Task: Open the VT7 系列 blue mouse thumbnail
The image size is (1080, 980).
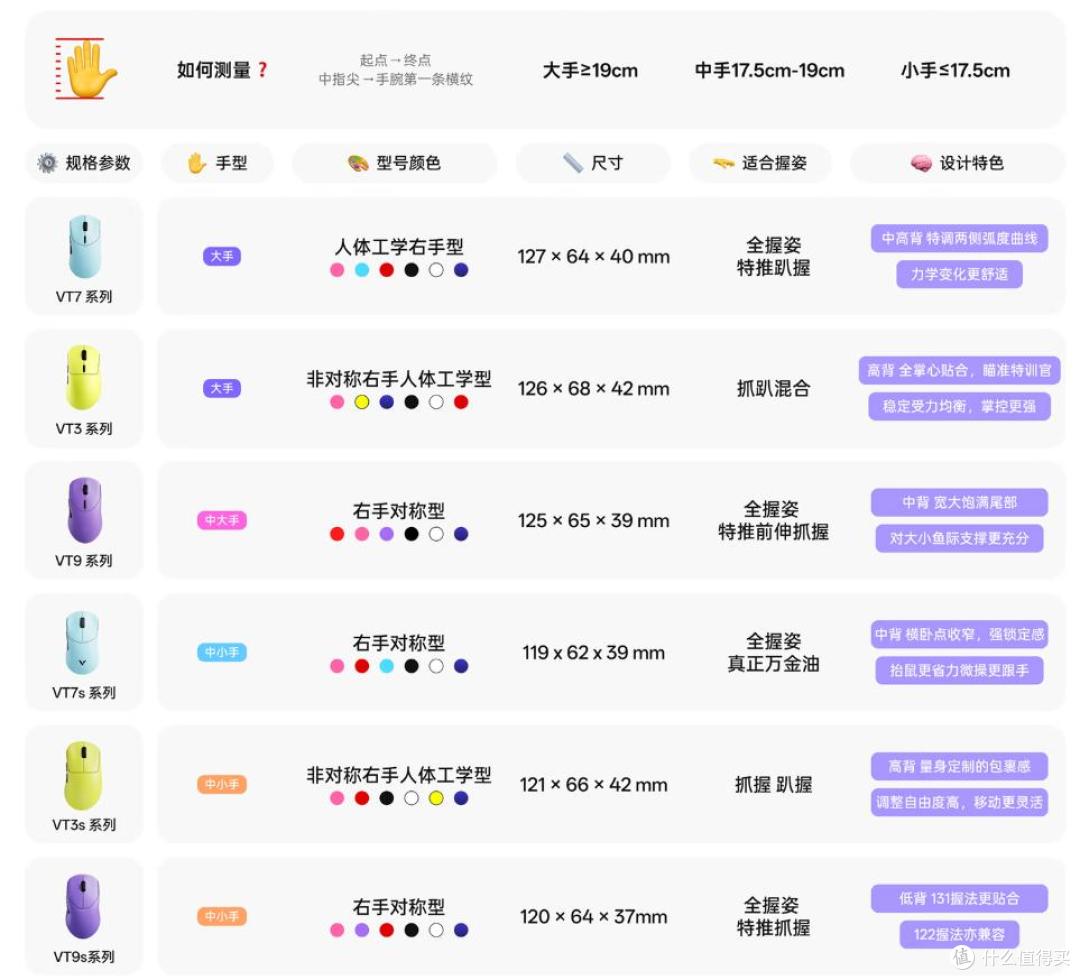Action: coord(85,246)
